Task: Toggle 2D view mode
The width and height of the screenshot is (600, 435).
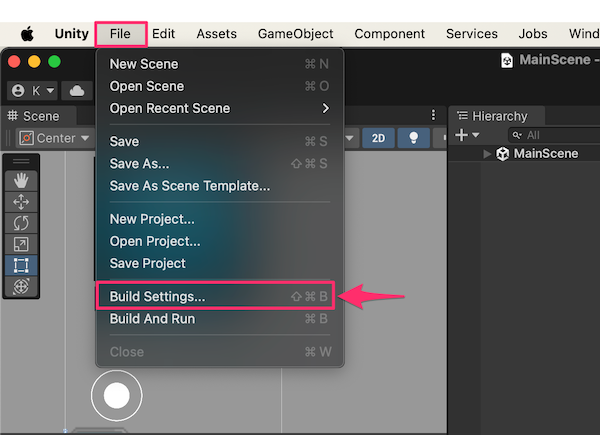Action: click(x=378, y=138)
